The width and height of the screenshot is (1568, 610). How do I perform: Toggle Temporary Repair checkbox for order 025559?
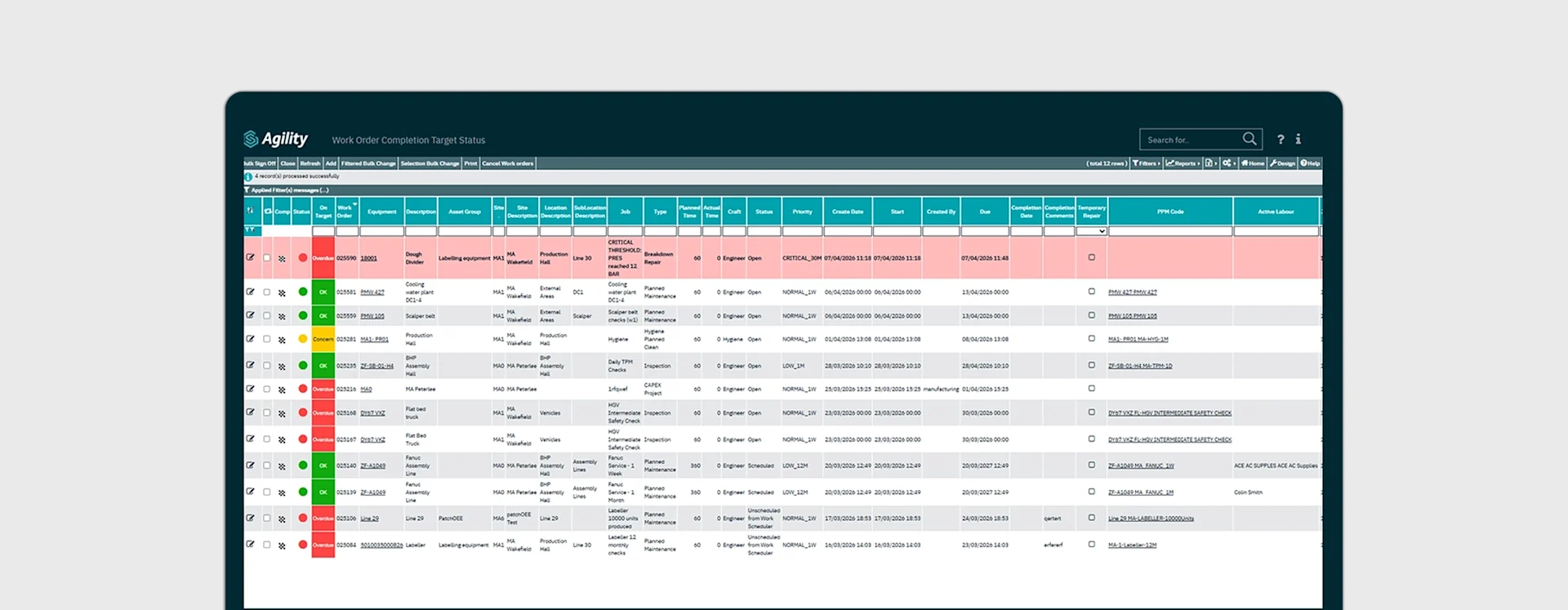1092,315
